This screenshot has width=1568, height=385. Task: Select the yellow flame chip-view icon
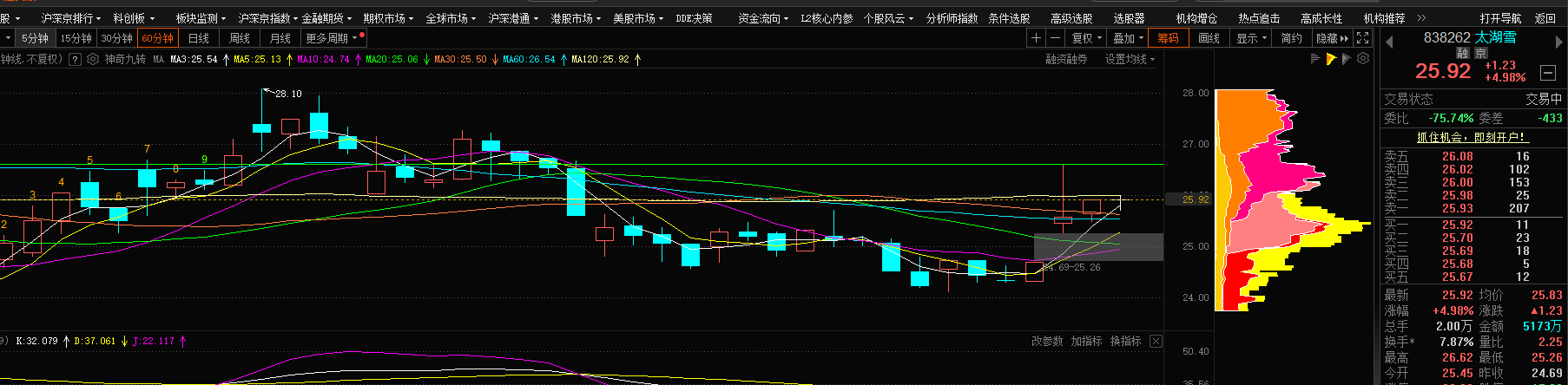point(1331,59)
